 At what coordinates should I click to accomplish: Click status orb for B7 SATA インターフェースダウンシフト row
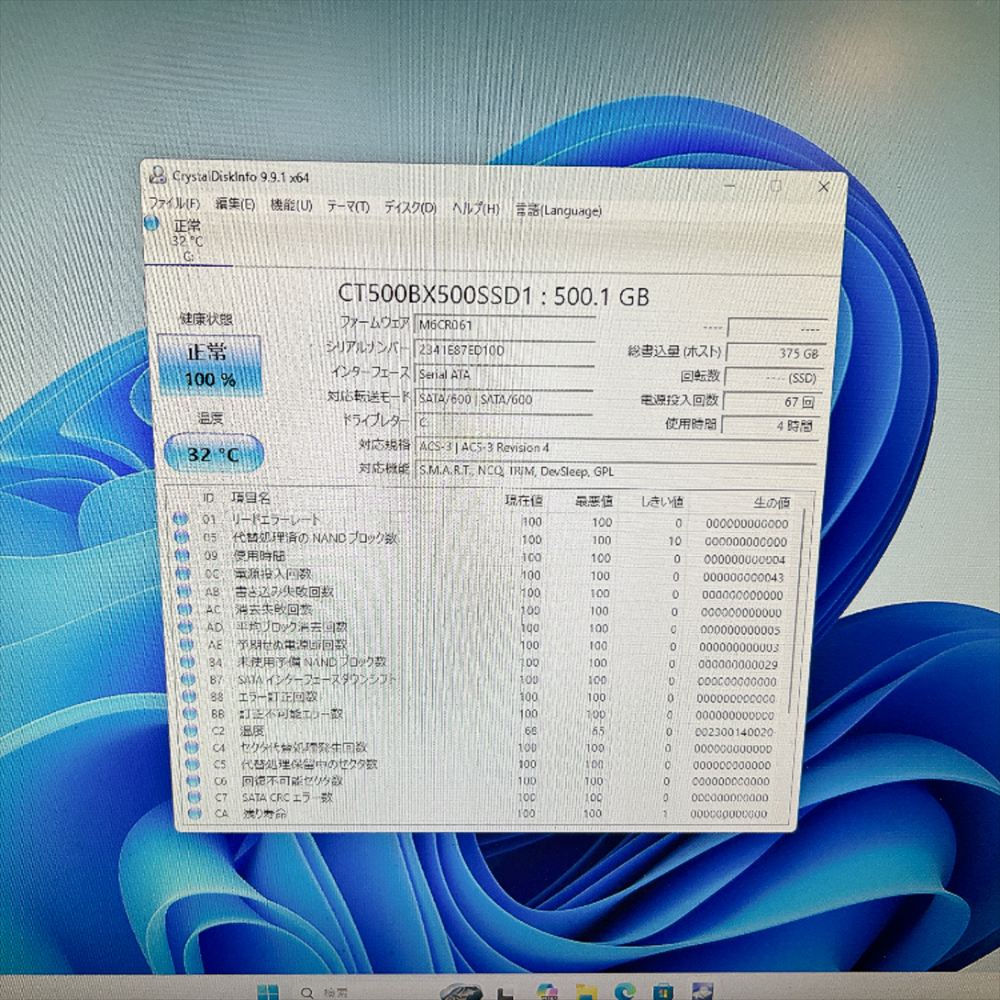pyautogui.click(x=188, y=679)
